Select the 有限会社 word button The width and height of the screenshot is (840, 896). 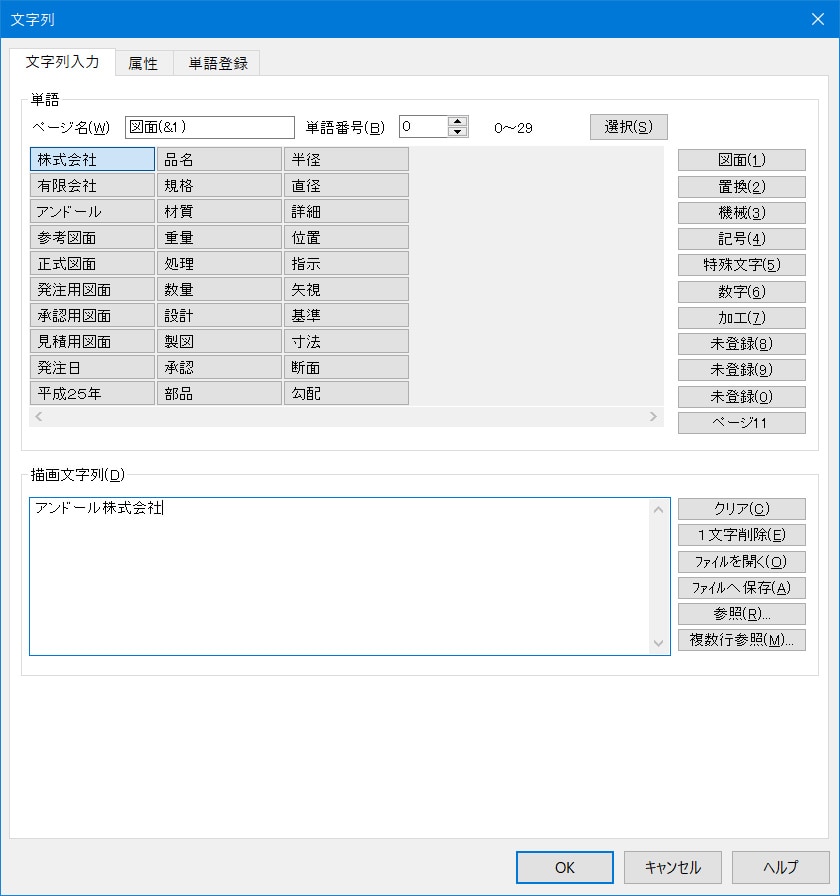92,186
